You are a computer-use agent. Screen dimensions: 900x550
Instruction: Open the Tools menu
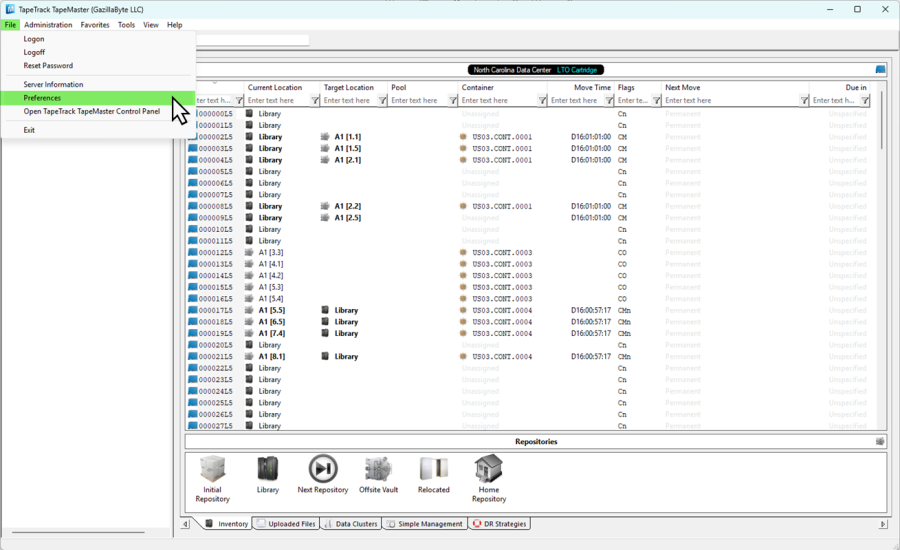click(x=126, y=25)
